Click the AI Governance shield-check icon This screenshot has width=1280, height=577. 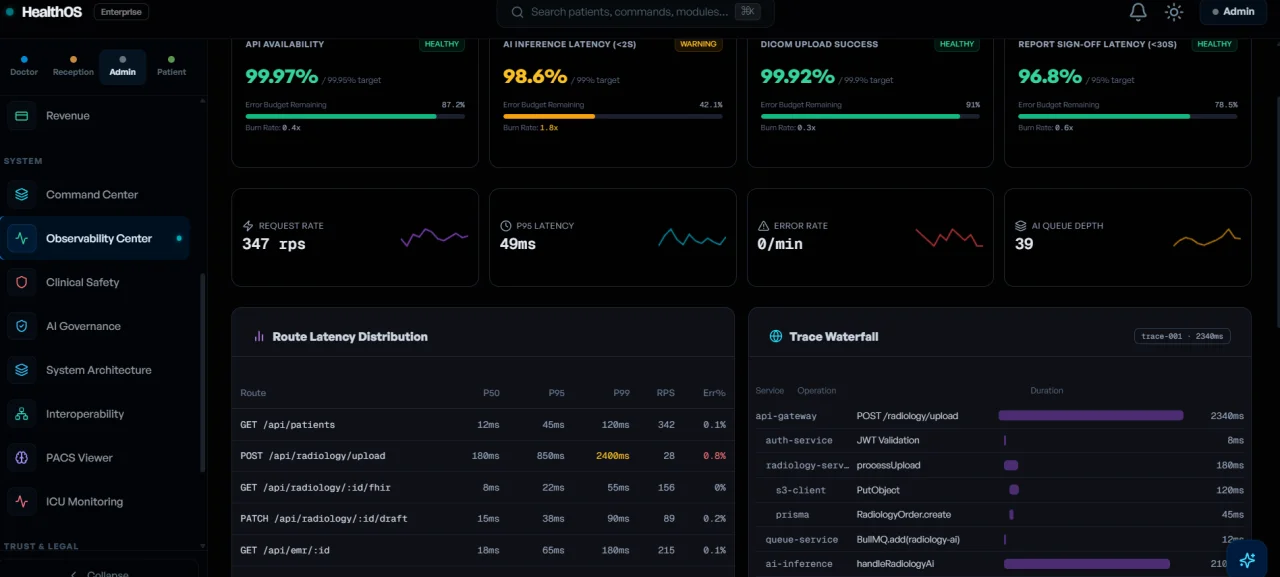pos(22,327)
